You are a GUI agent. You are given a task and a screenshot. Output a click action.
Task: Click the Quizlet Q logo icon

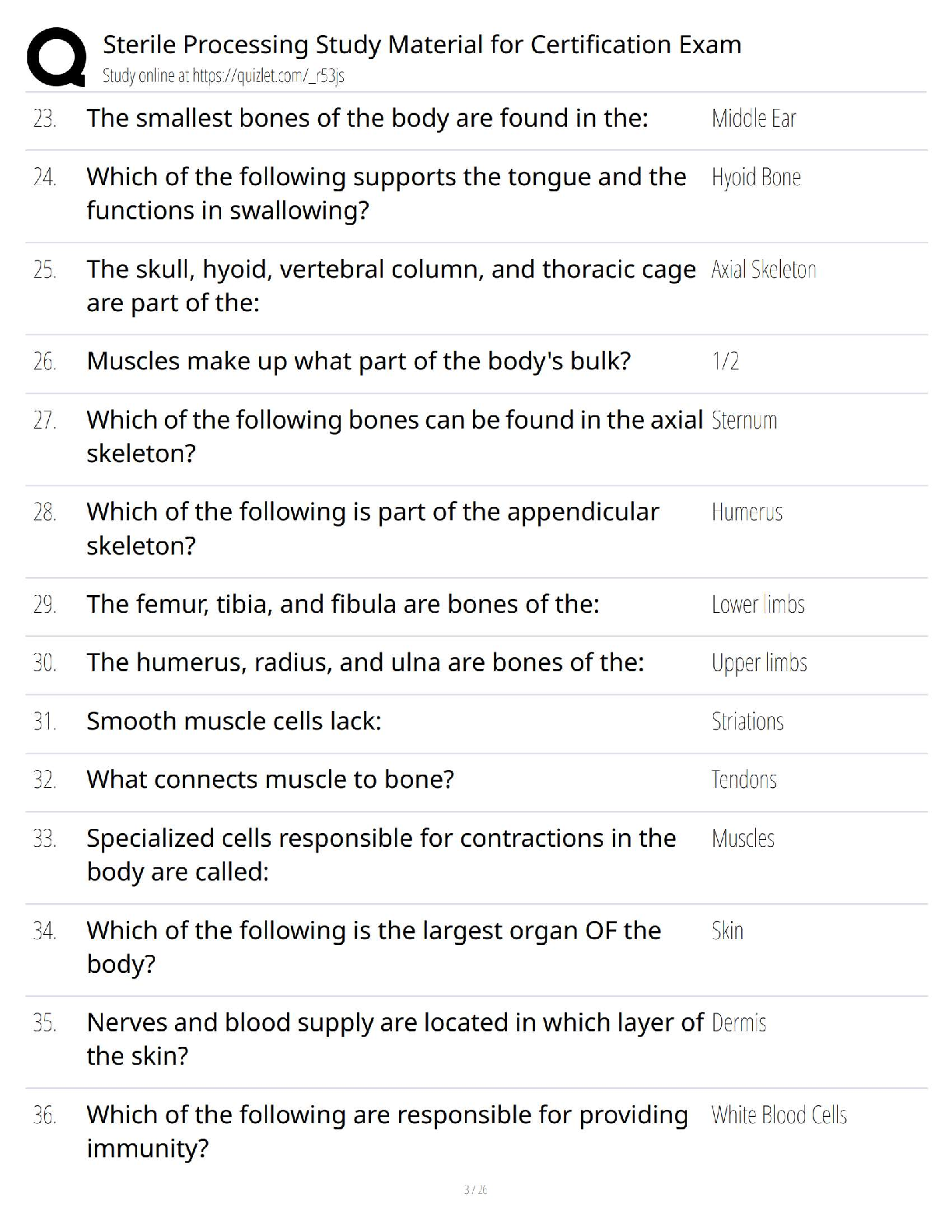[56, 57]
